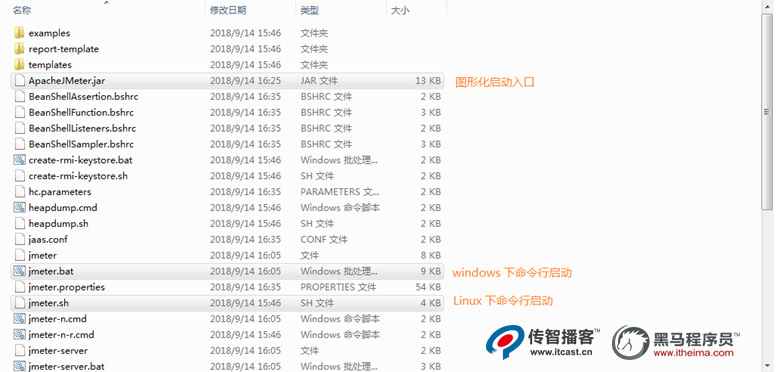Select the file name hc.parameters
This screenshot has width=778, height=372.
pyautogui.click(x=60, y=192)
